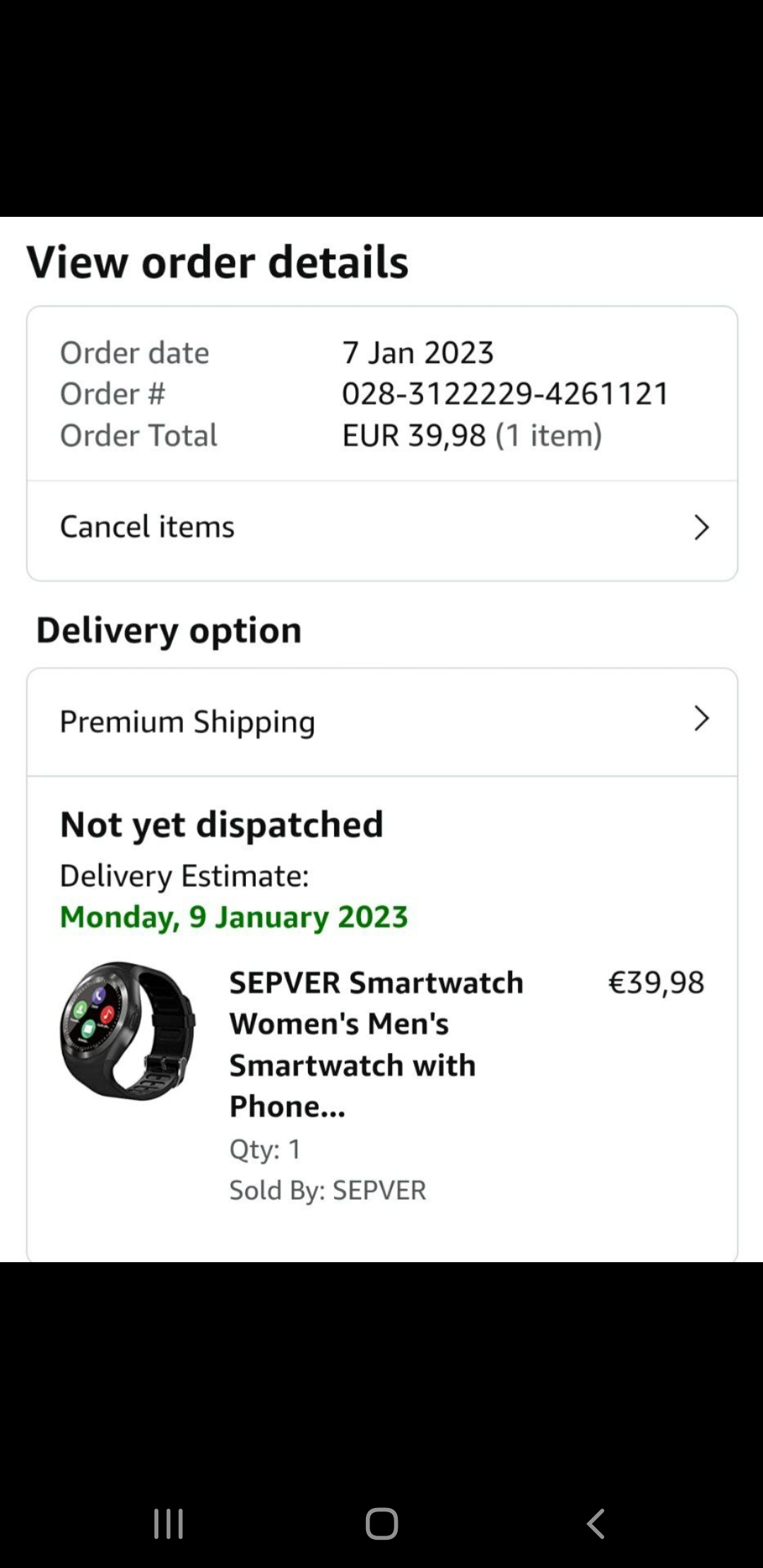Tap the Android recent apps icon

click(169, 1524)
